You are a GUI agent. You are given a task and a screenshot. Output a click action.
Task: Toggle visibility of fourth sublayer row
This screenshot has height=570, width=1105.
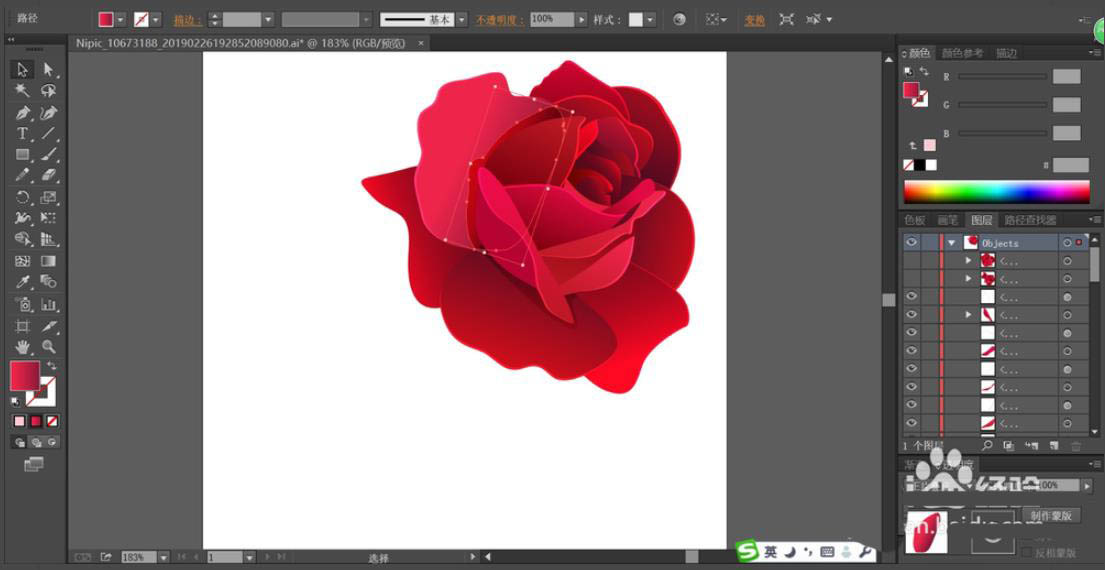pyautogui.click(x=912, y=314)
